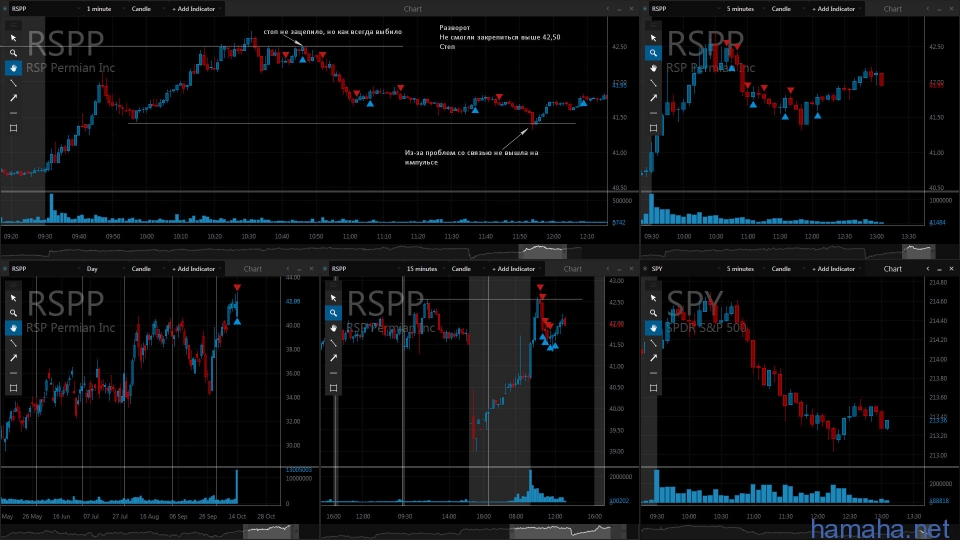Click the navigator range handle under the RSPP 5 minutes chart
This screenshot has width=960, height=540.
(917, 250)
